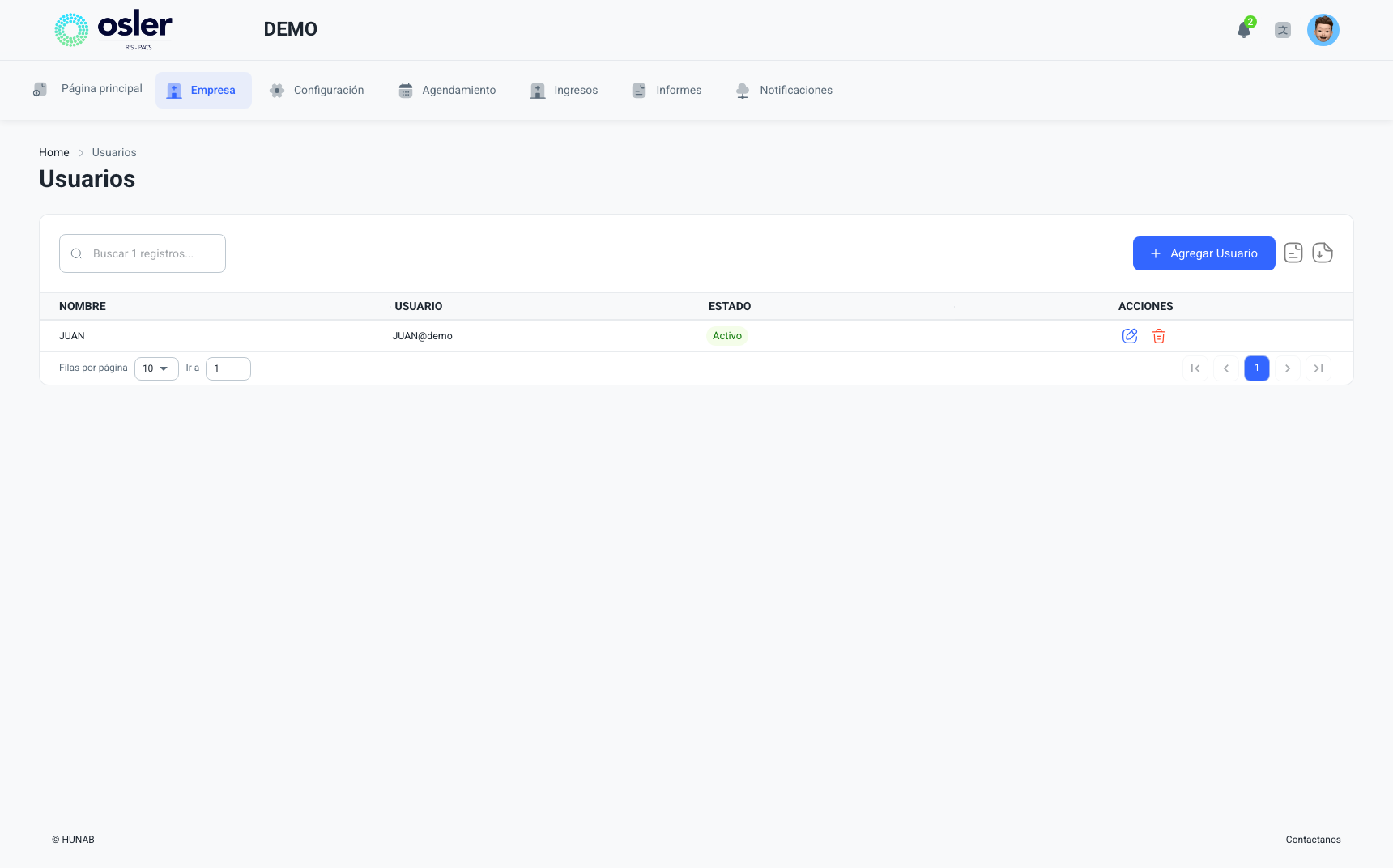The image size is (1393, 868).
Task: Click the Informes document icon
Action: (639, 91)
